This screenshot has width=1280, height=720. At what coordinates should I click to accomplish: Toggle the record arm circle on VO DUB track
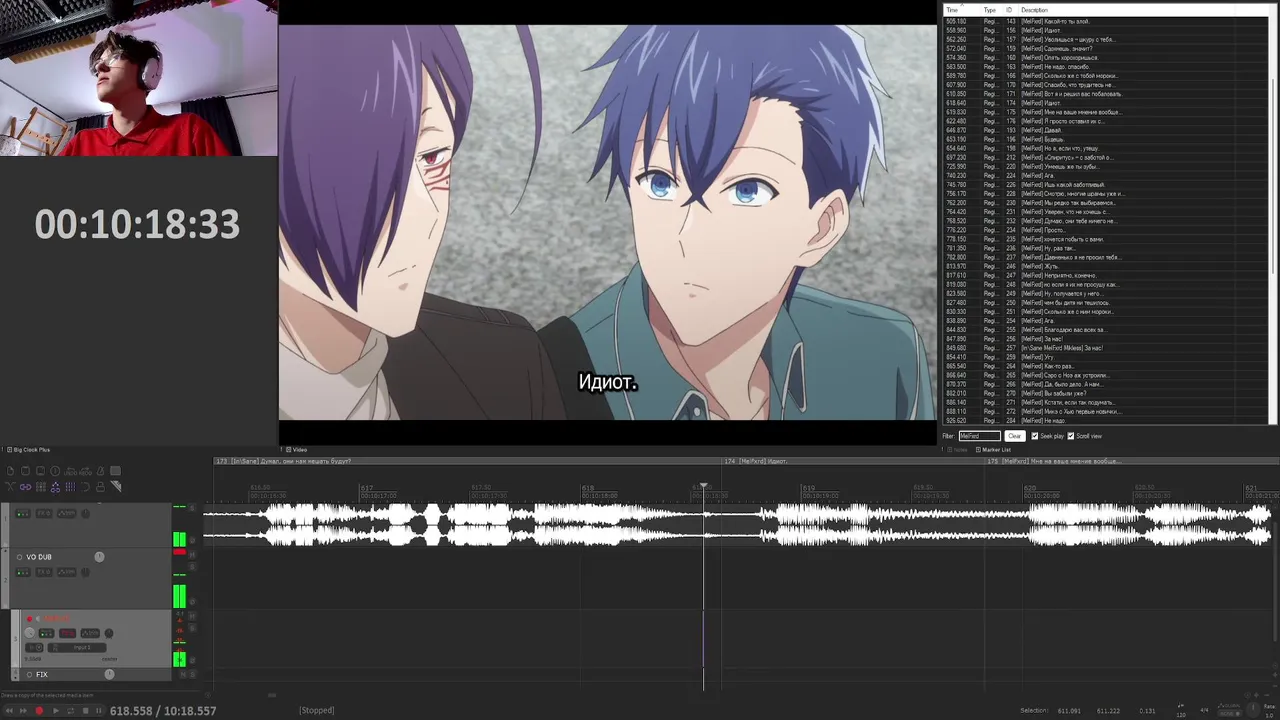click(19, 557)
